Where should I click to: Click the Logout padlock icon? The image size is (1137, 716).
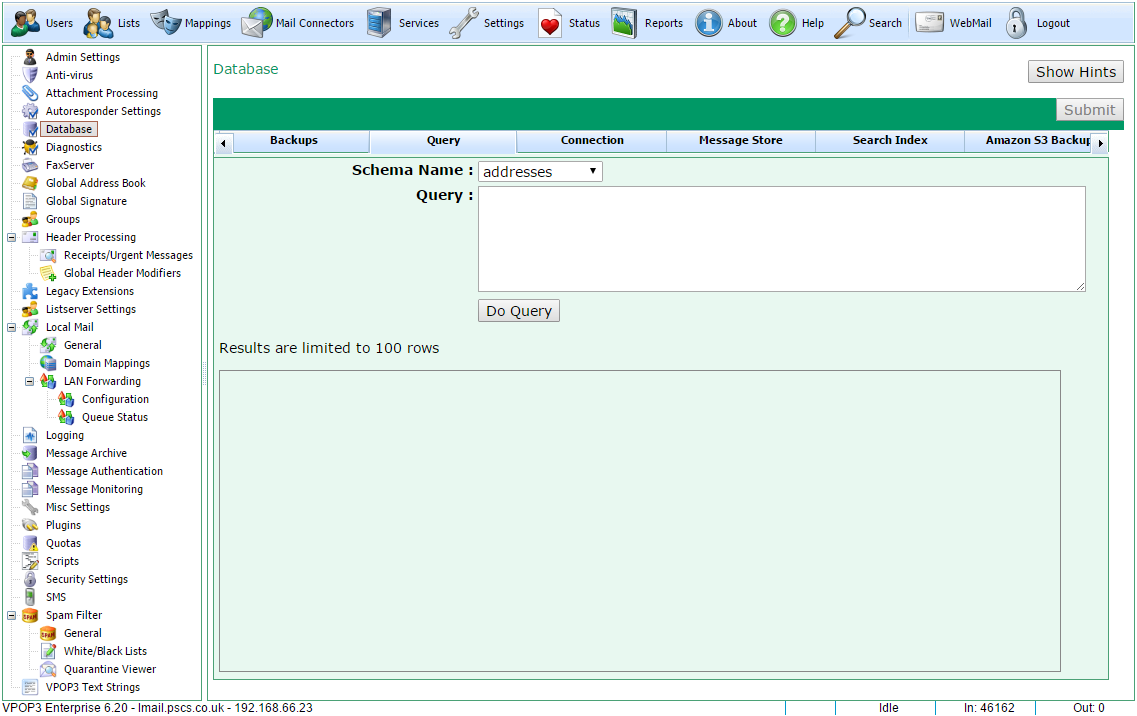click(x=1017, y=23)
